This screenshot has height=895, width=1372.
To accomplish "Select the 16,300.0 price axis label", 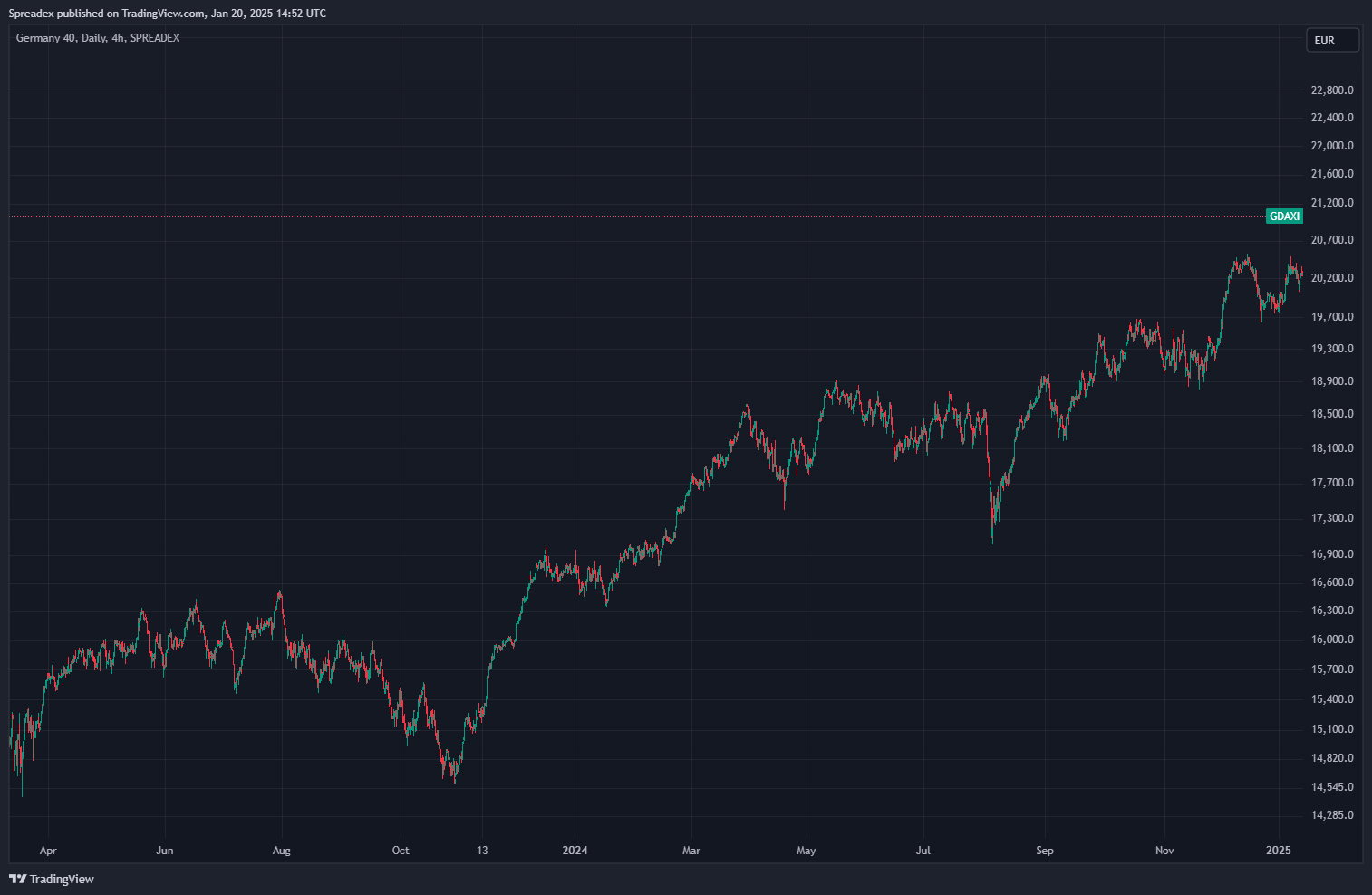I will 1332,611.
